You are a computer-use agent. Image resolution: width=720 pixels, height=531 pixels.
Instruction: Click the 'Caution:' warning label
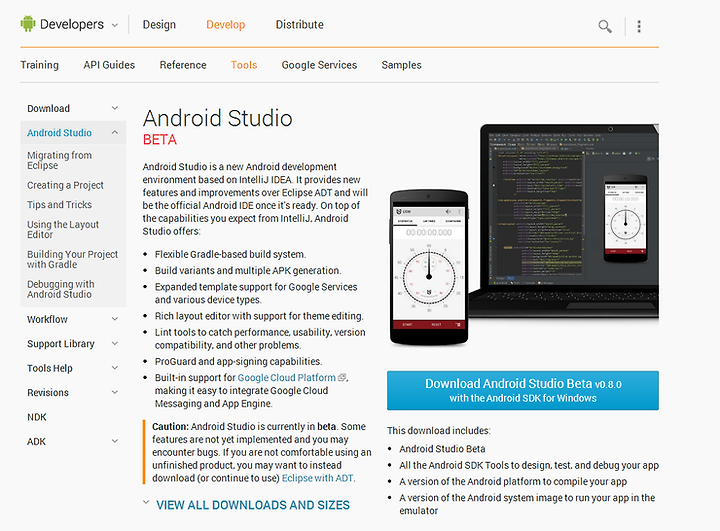point(170,426)
